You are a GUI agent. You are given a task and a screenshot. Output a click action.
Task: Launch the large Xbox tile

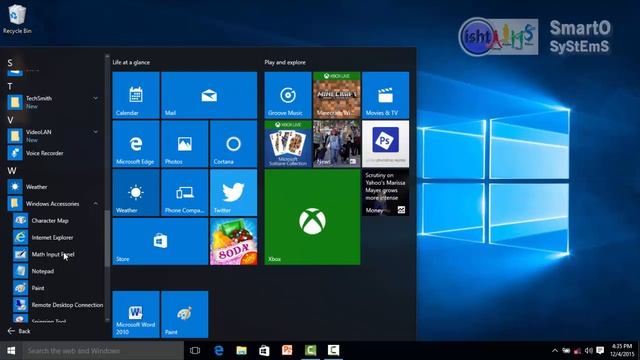click(x=312, y=217)
